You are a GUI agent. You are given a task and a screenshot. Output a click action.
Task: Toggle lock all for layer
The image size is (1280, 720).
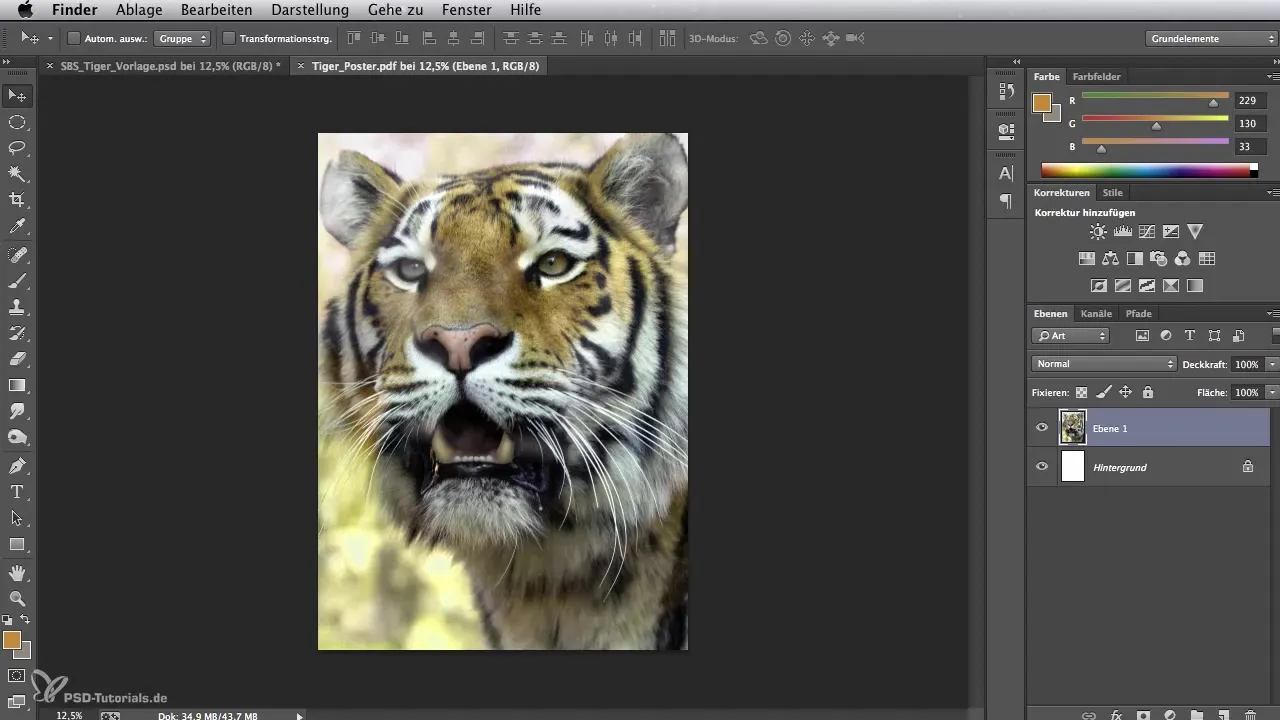click(1147, 393)
